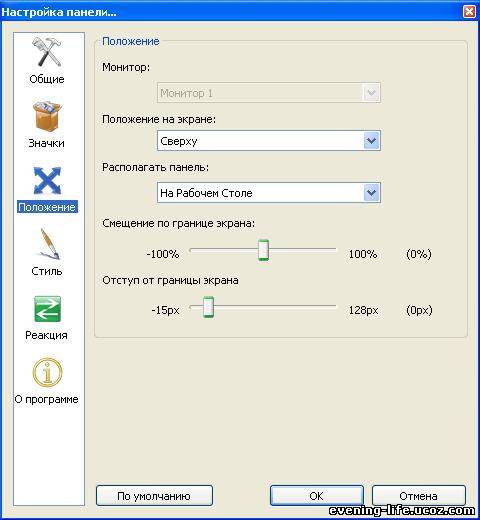Image resolution: width=480 pixels, height=520 pixels.
Task: Open the Реакция green arrows icon
Action: click(47, 309)
